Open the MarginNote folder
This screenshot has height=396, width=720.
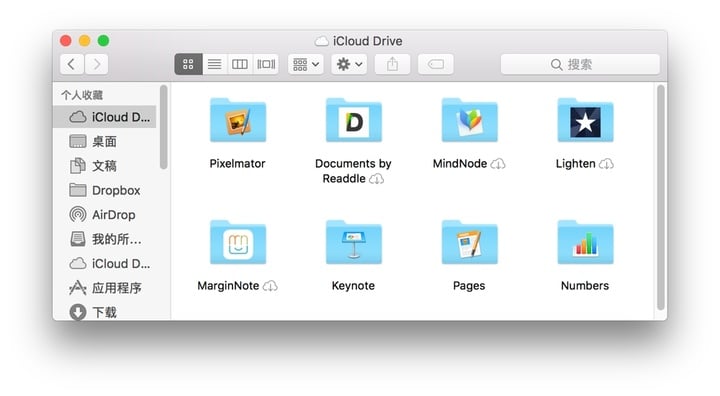238,242
